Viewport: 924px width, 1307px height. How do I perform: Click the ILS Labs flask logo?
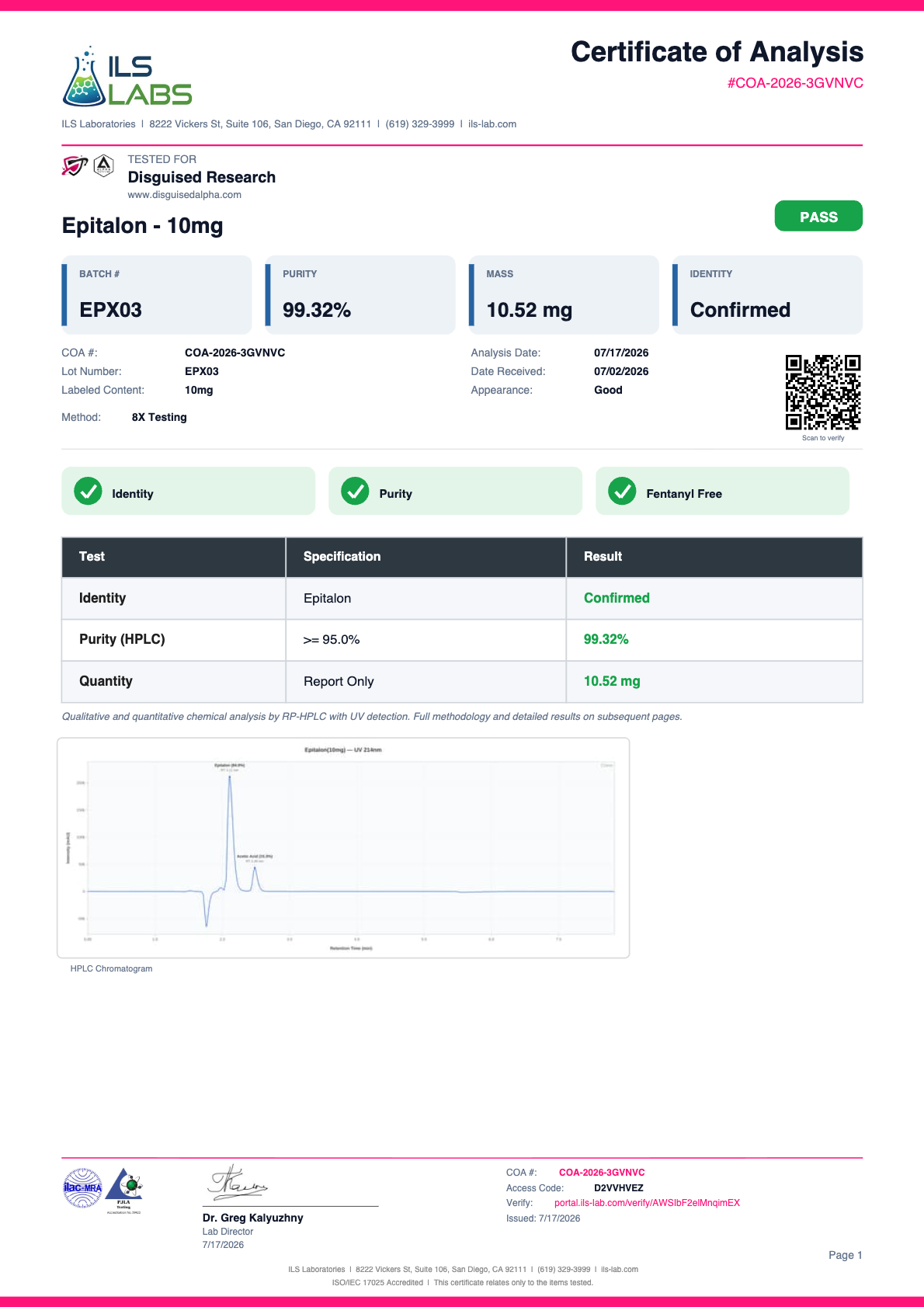point(127,77)
